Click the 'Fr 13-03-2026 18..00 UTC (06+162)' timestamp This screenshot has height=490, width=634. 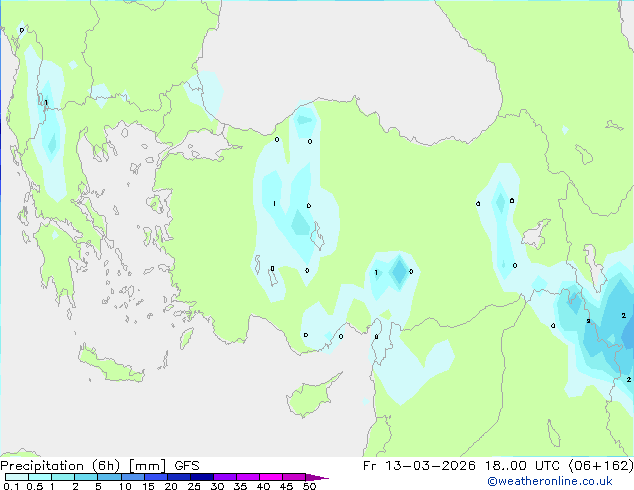pyautogui.click(x=498, y=466)
